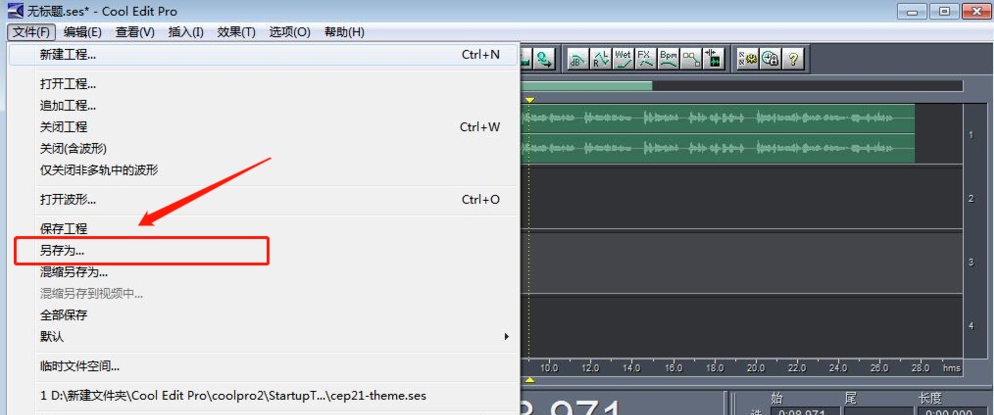Toggle the Wet/dry mix envelope icon
This screenshot has height=415, width=994.
(623, 59)
